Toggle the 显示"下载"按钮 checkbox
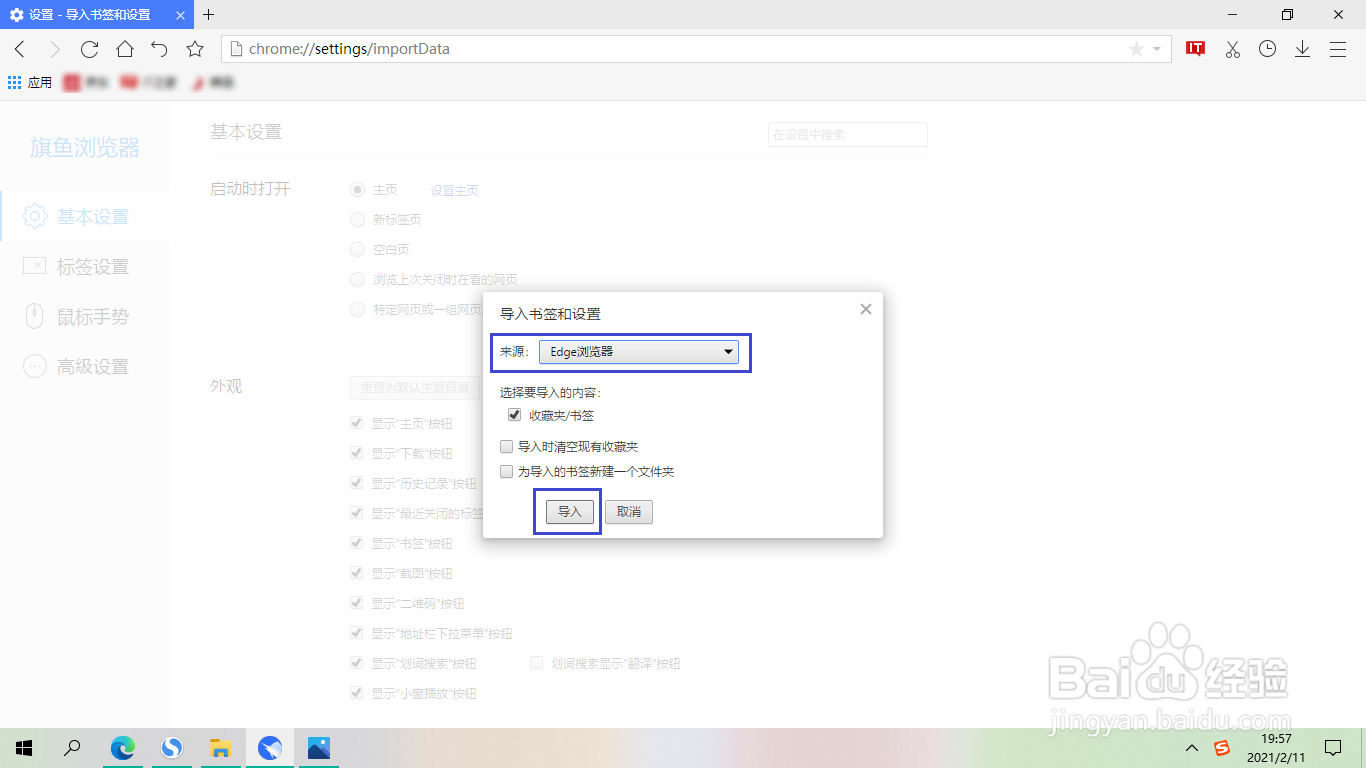Screen dimensions: 1366x768 pyautogui.click(x=356, y=453)
